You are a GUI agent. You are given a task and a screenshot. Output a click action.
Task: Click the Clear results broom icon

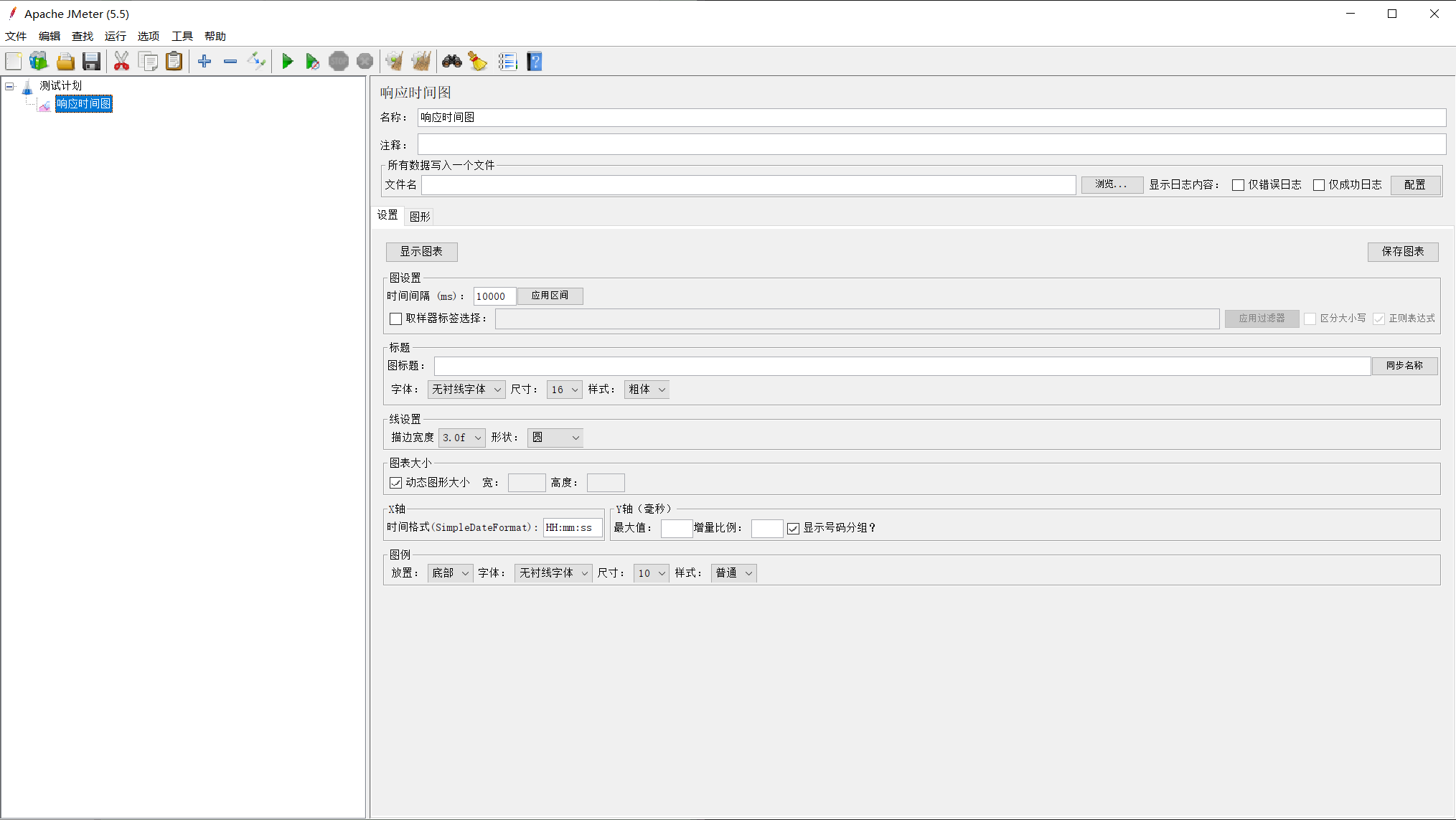tap(394, 62)
